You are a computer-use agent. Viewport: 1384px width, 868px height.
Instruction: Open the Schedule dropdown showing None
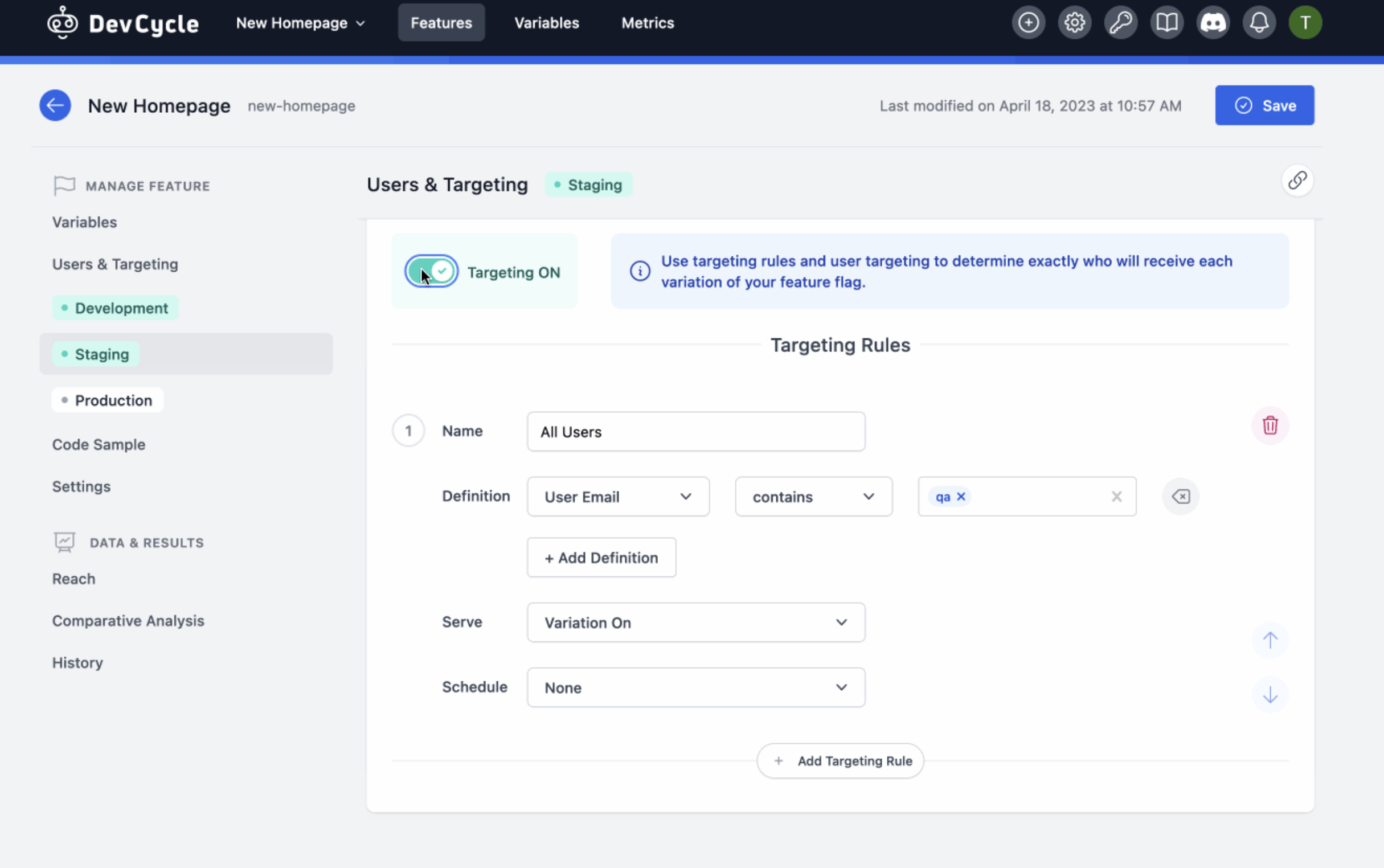click(695, 686)
